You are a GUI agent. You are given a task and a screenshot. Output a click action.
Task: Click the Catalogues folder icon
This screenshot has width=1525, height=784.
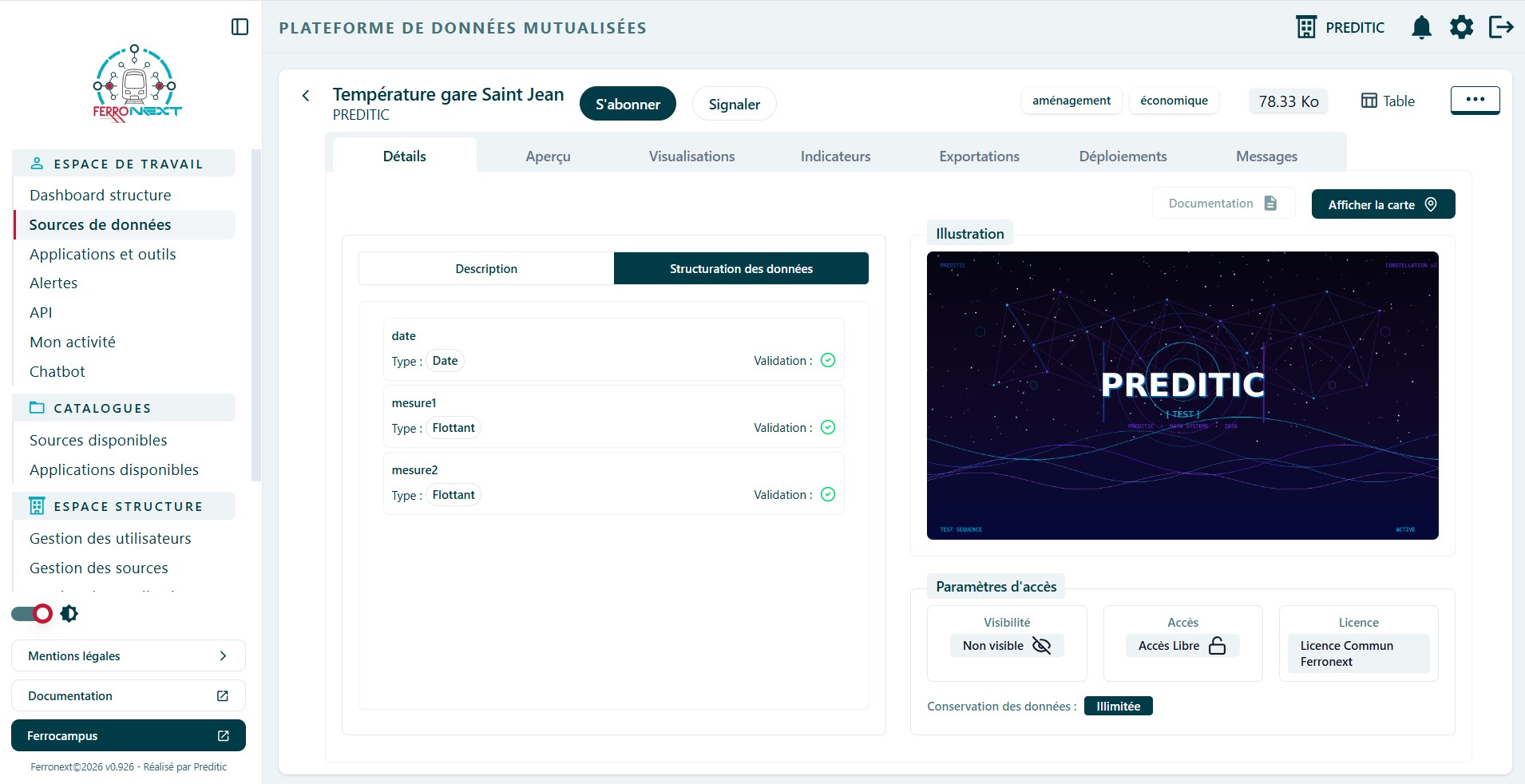(37, 408)
